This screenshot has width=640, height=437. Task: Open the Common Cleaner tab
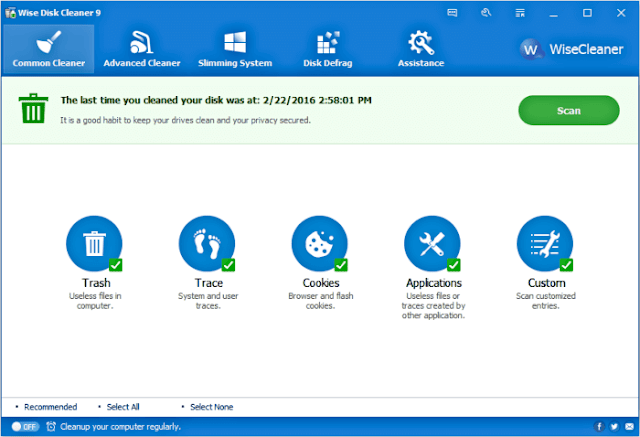[x=49, y=49]
